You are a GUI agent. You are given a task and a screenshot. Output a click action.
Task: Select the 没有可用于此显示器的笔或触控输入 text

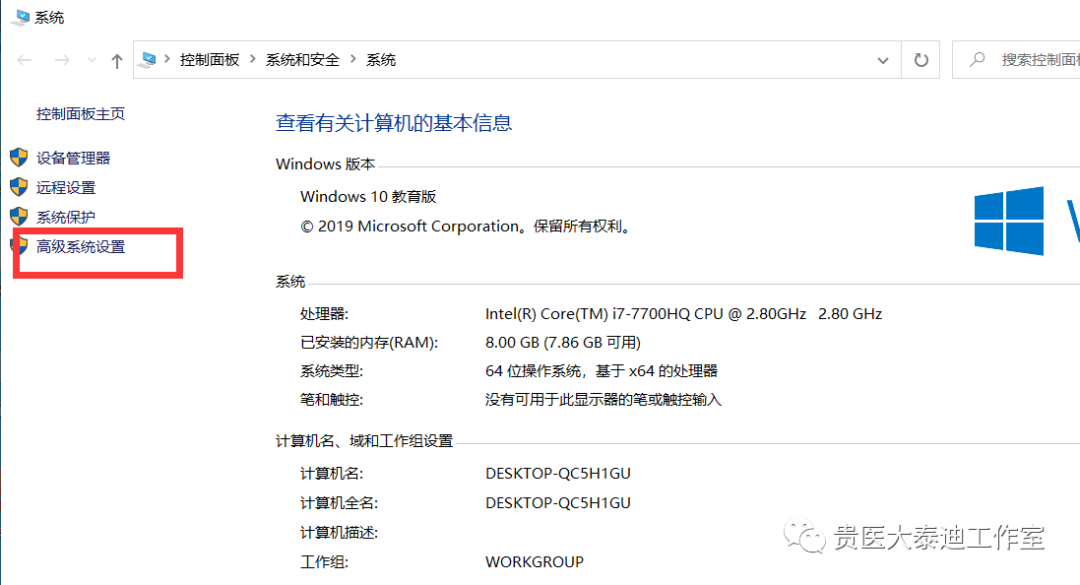click(x=603, y=400)
